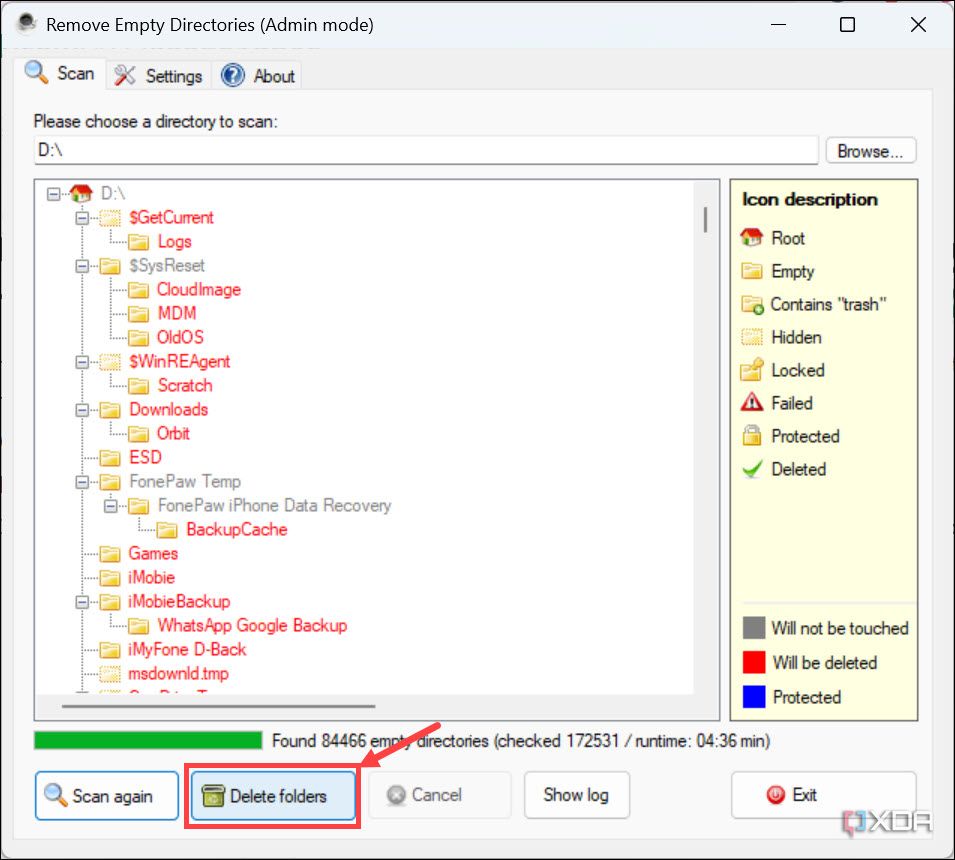The image size is (955, 860).
Task: Click the Locked folder legend icon
Action: pos(752,370)
